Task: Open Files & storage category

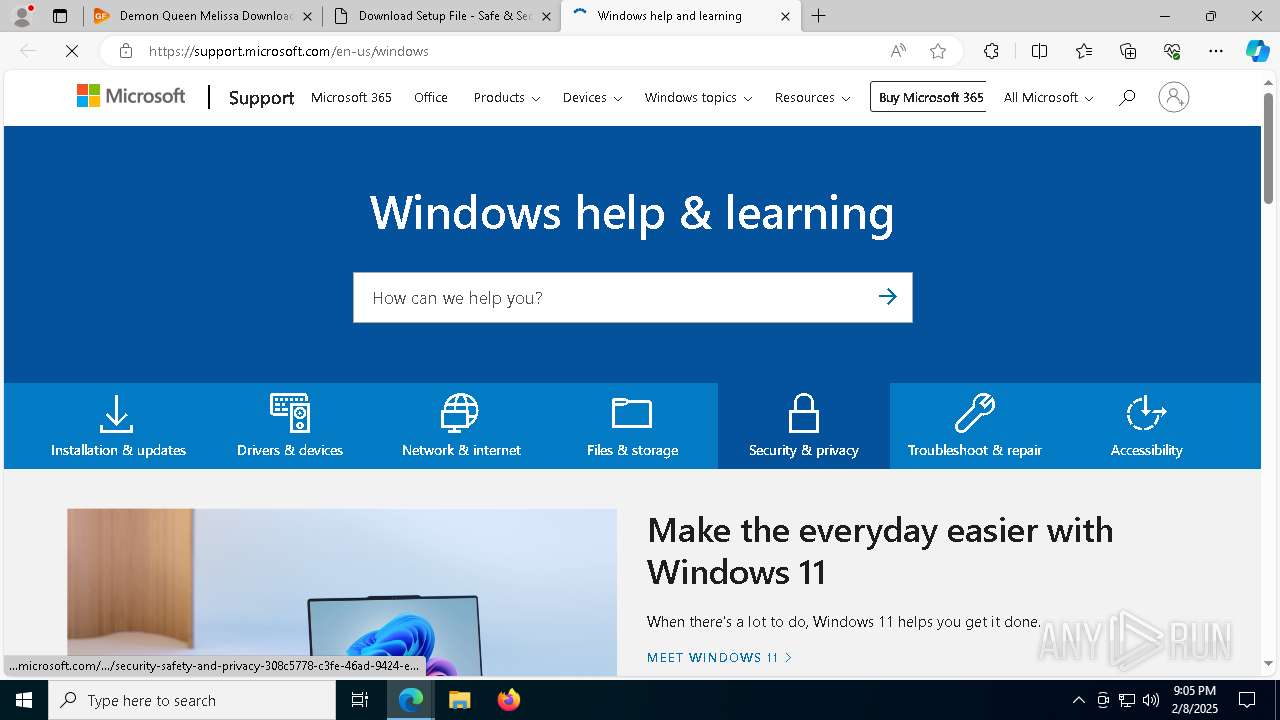Action: point(632,426)
